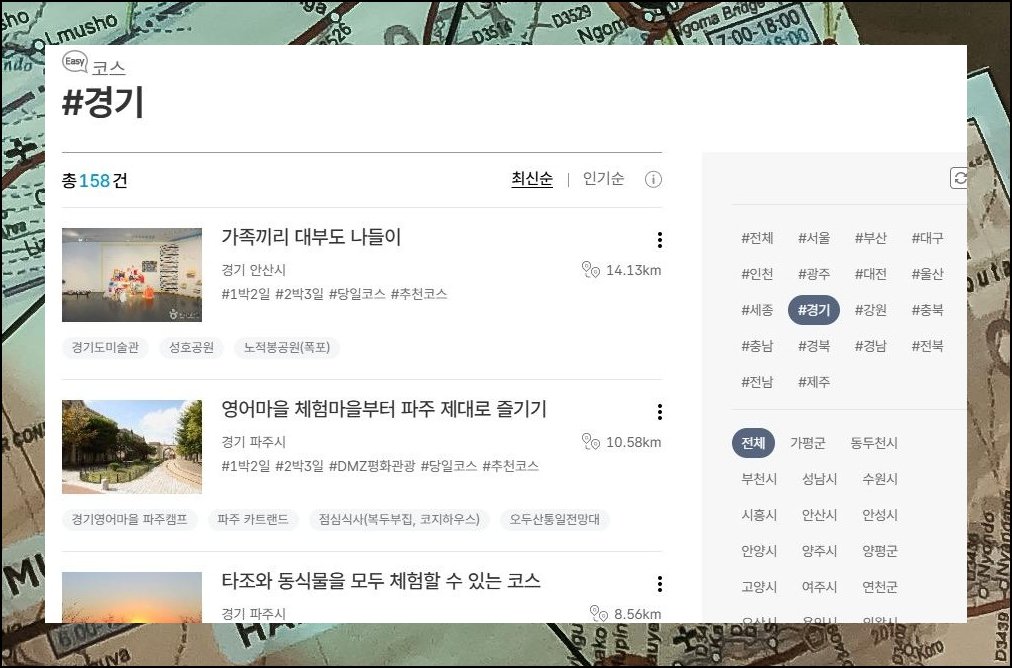The height and width of the screenshot is (668, 1012).
Task: Open the 대부도 course art gallery thumbnail
Action: (132, 275)
